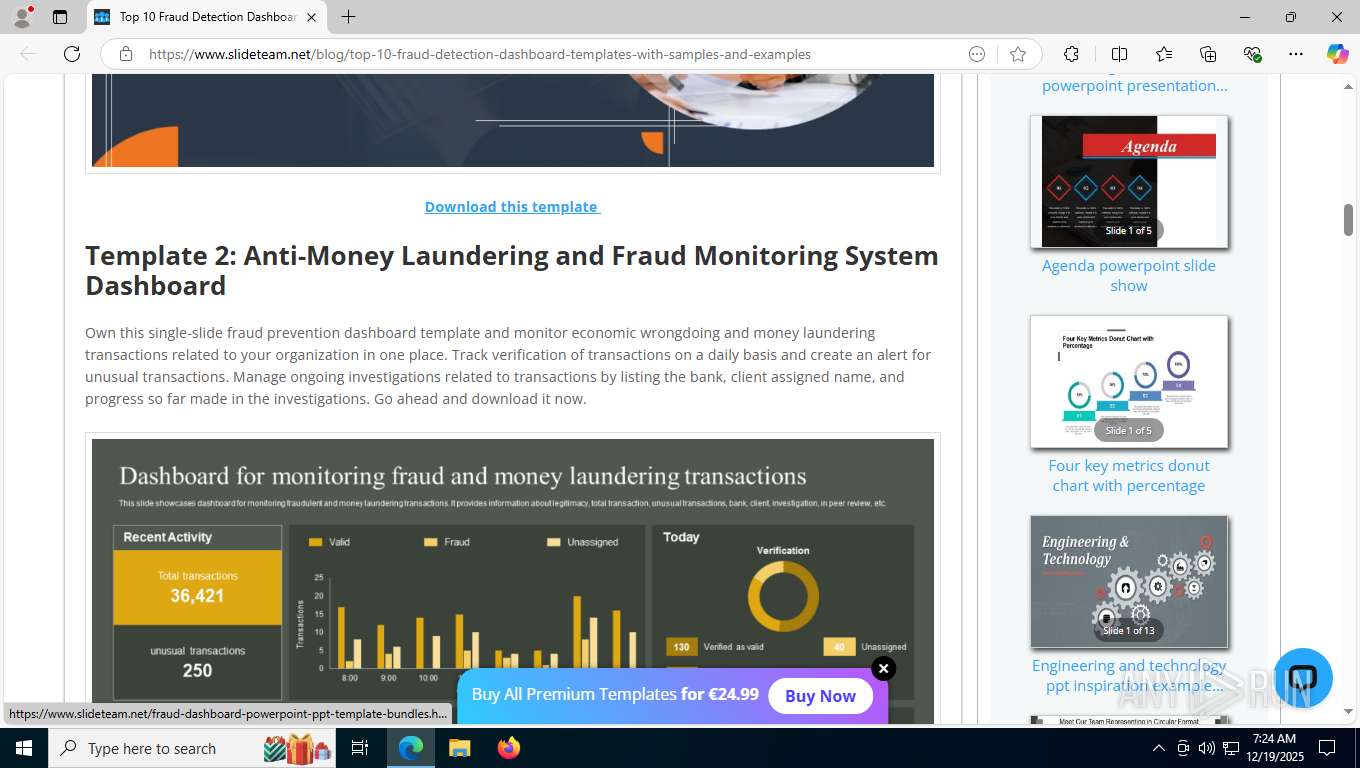Viewport: 1360px width, 768px height.
Task: Open the notification center icon
Action: [x=1327, y=748]
